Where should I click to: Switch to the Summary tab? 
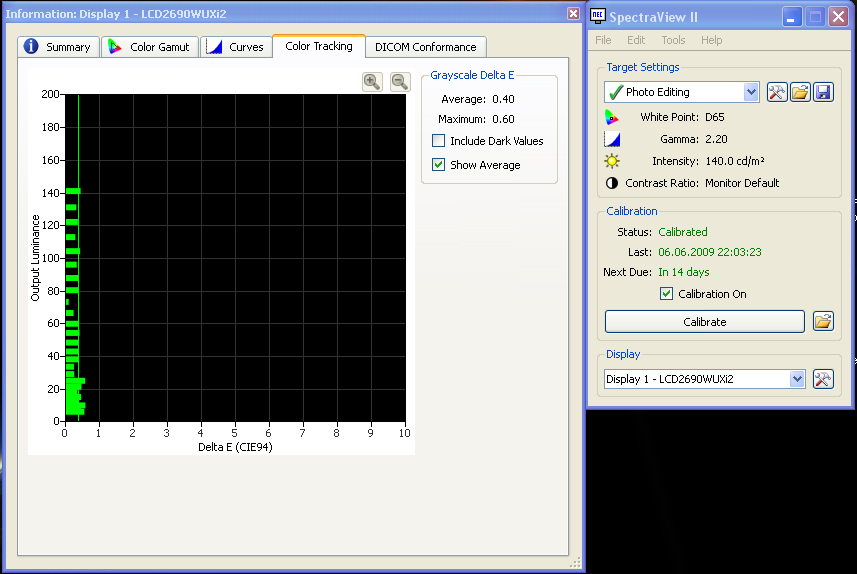pos(58,47)
